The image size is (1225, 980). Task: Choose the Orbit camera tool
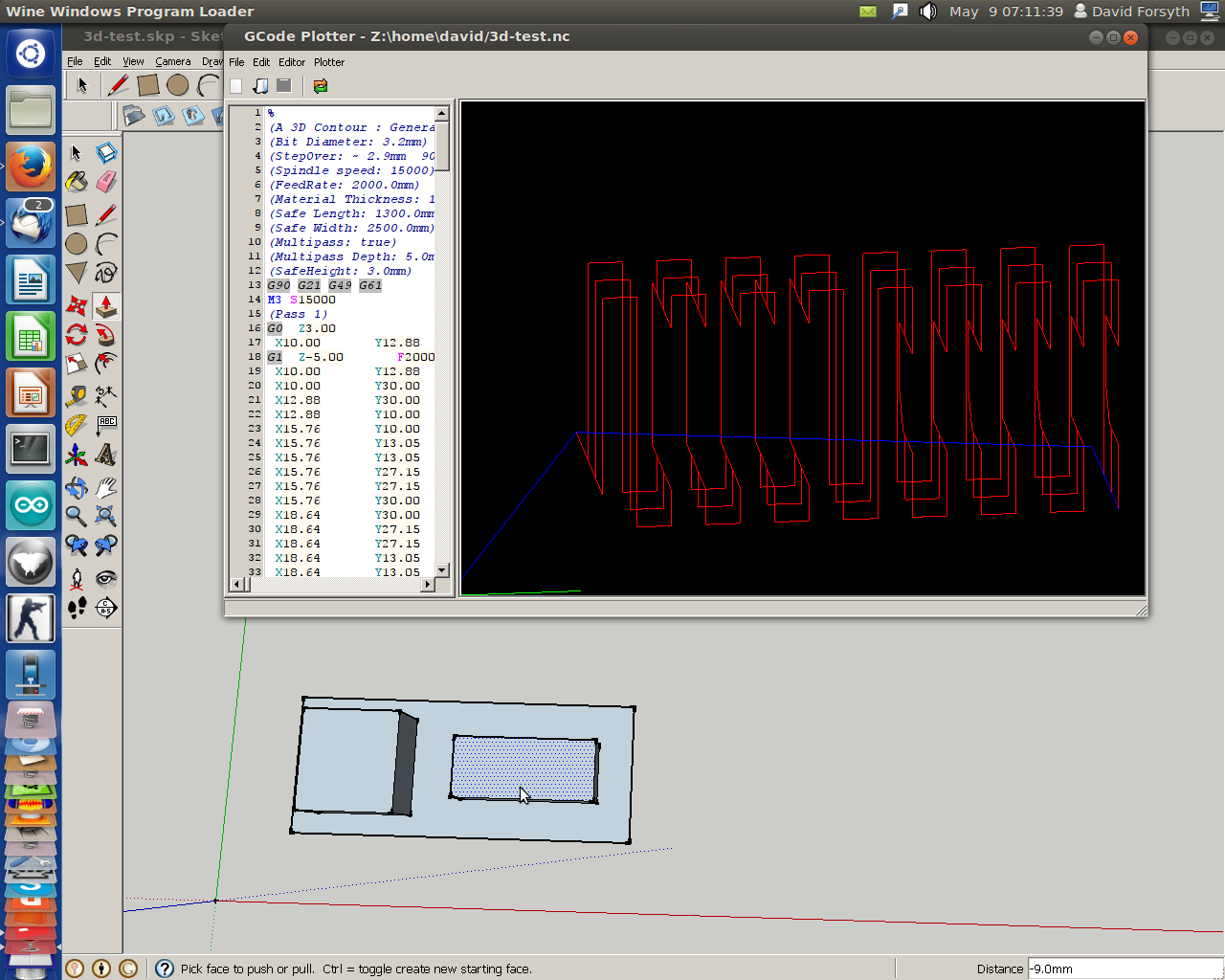pos(77,487)
